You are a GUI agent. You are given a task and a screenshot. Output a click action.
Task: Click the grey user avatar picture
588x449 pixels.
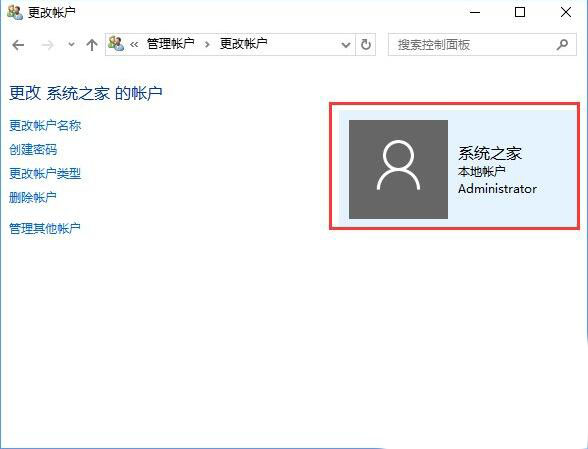(398, 169)
